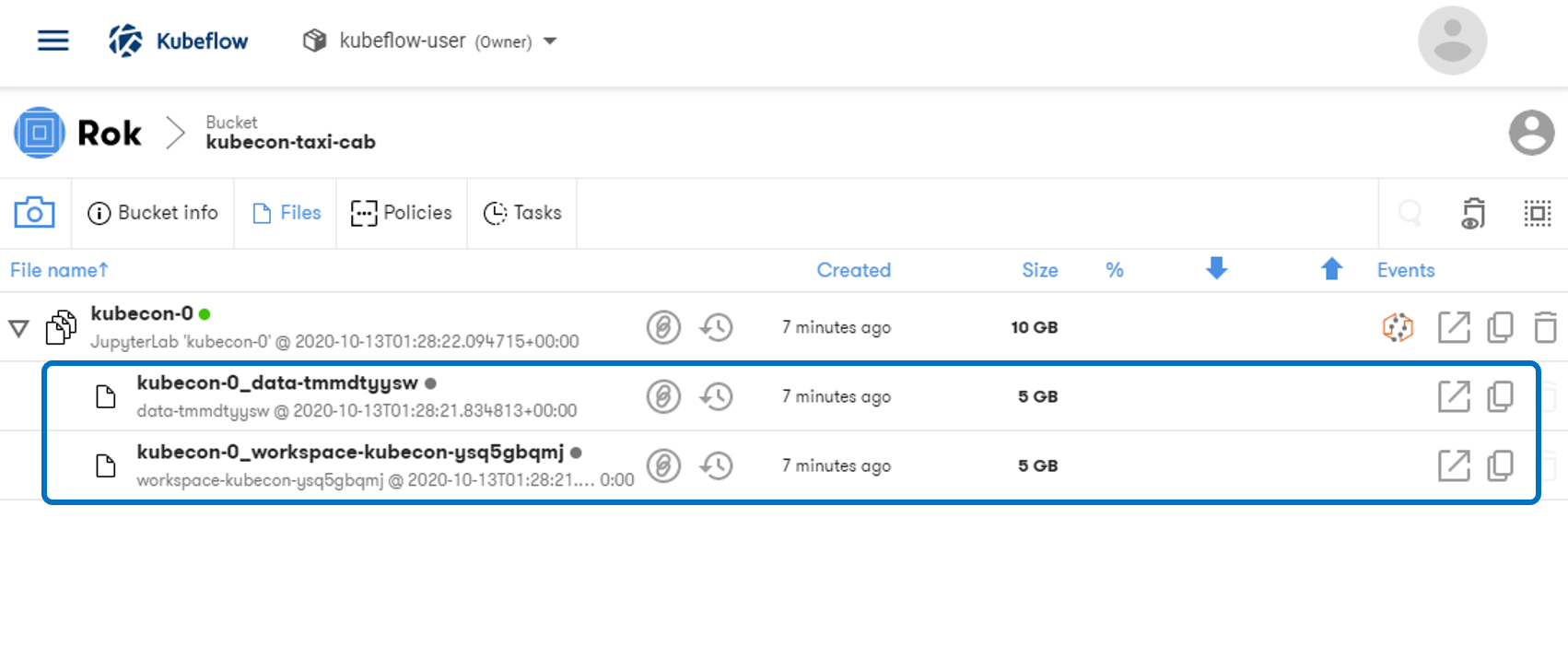This screenshot has width=1568, height=659.
Task: Take a snapshot with the camera icon
Action: (34, 213)
